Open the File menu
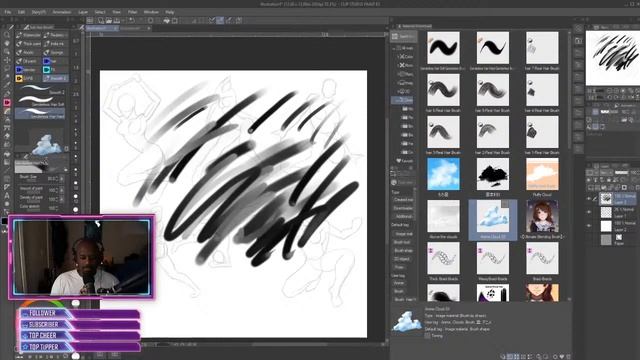This screenshot has width=640, height=360. pos(8,12)
